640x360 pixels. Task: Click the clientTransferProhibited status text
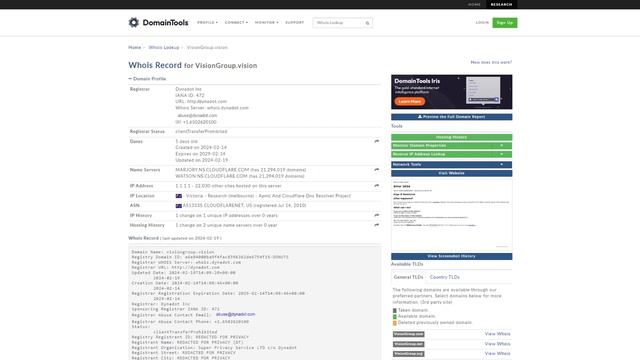coord(201,131)
